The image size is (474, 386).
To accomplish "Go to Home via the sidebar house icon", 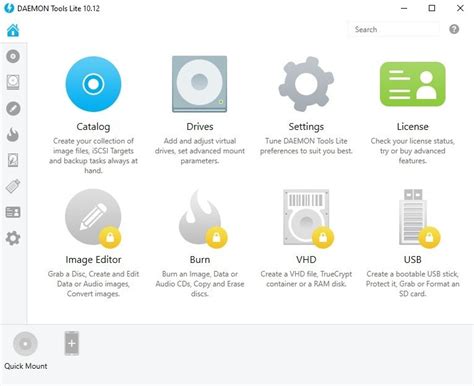I will [13, 30].
